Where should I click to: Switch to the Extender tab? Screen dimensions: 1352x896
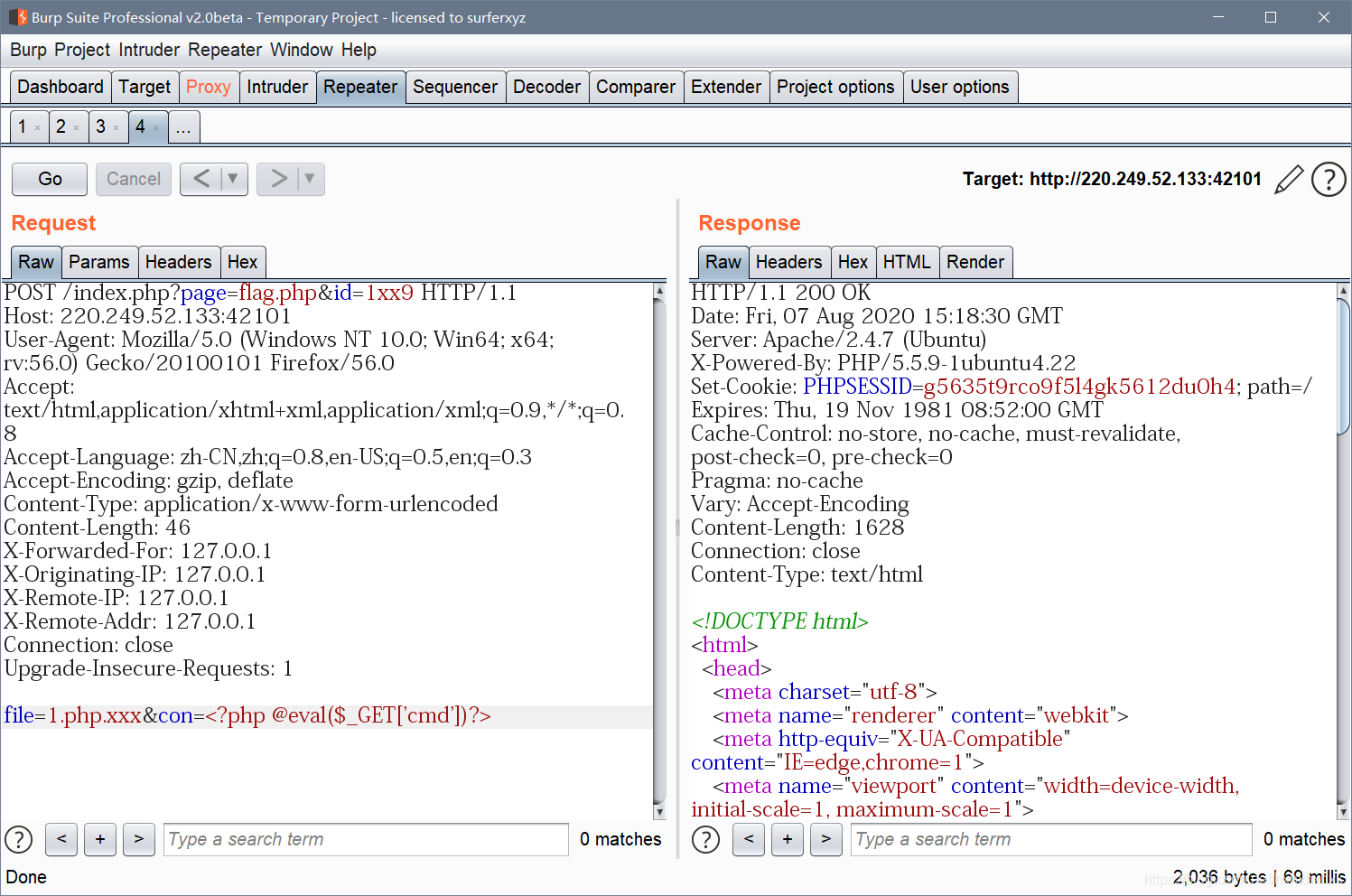(726, 87)
